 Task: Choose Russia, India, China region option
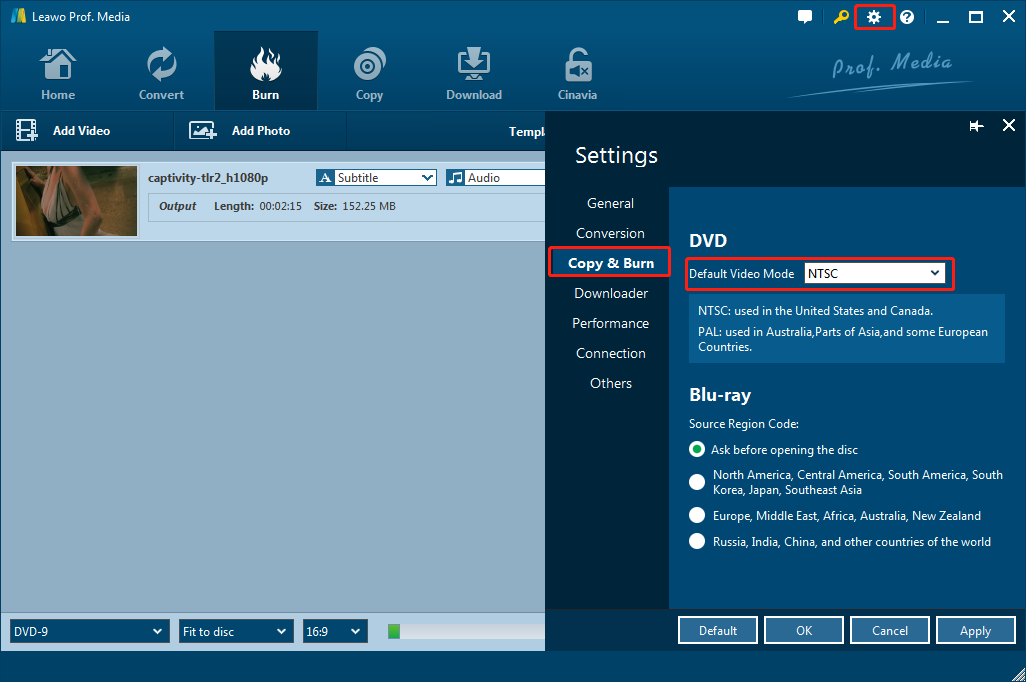pos(697,542)
